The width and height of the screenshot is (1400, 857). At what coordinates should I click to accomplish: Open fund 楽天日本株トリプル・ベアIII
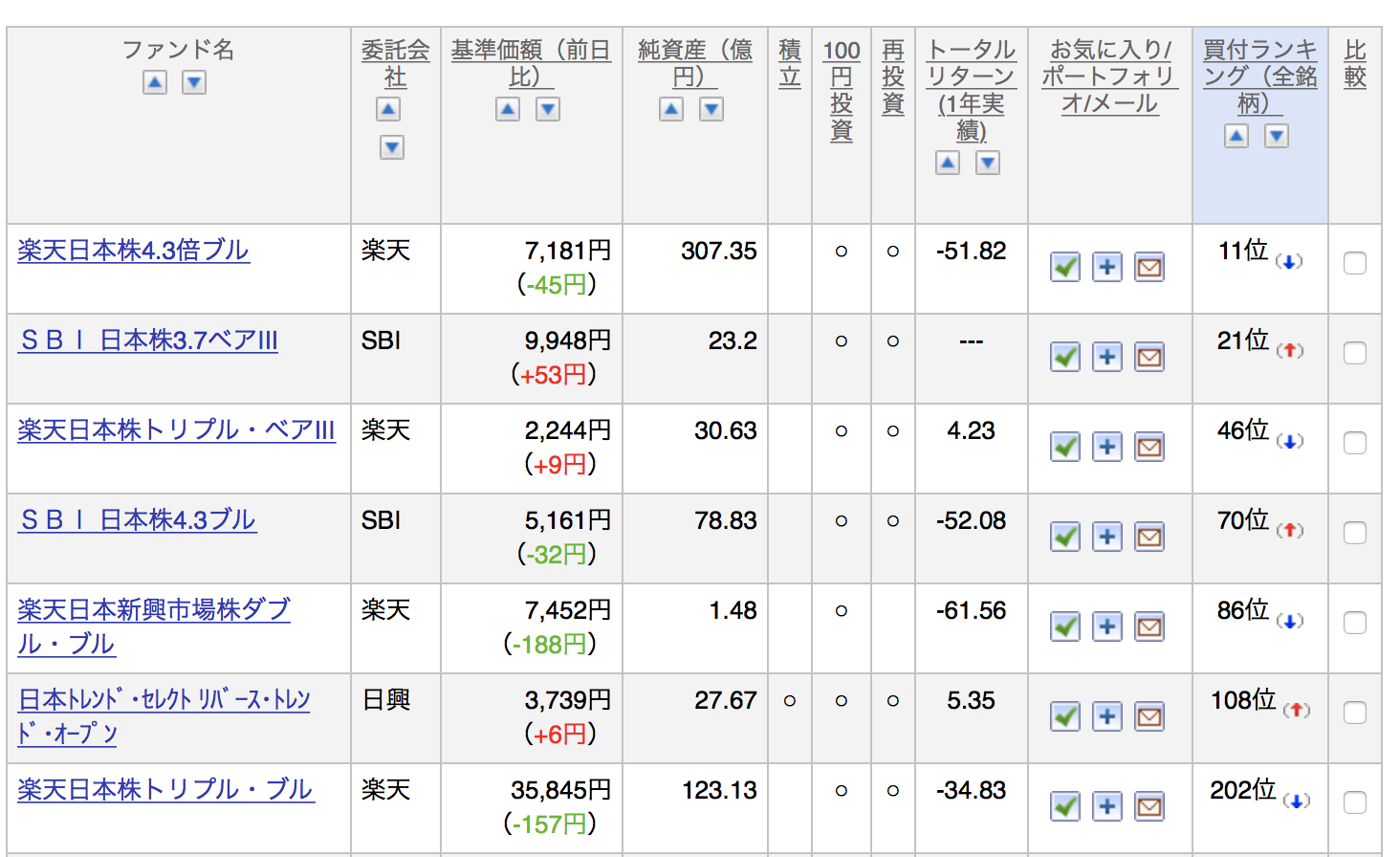pos(176,430)
